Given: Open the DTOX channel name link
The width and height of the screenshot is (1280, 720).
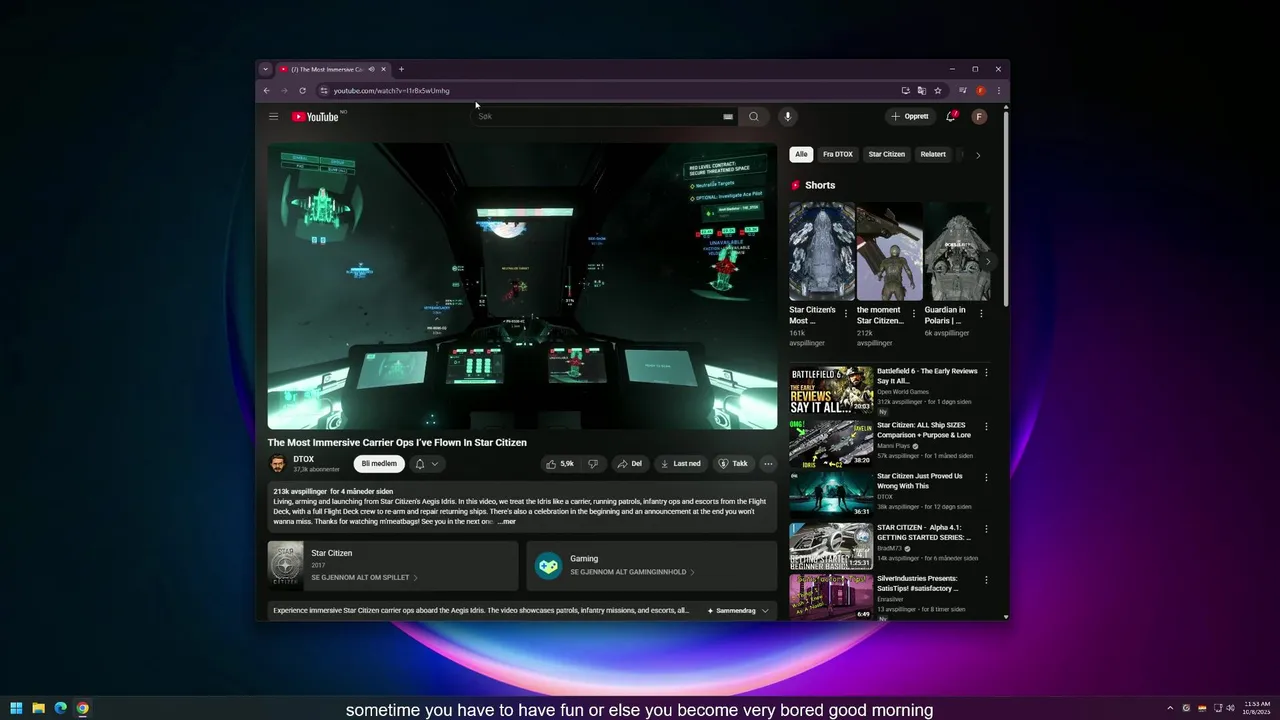Looking at the screenshot, I should pos(303,459).
